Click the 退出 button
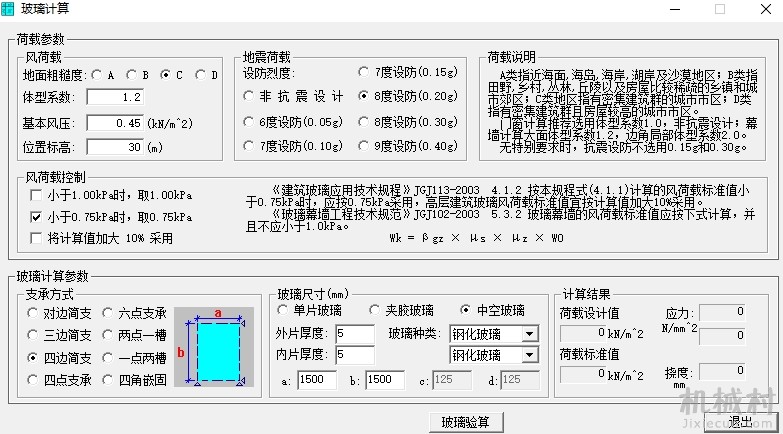This screenshot has height=434, width=783. coord(741,423)
